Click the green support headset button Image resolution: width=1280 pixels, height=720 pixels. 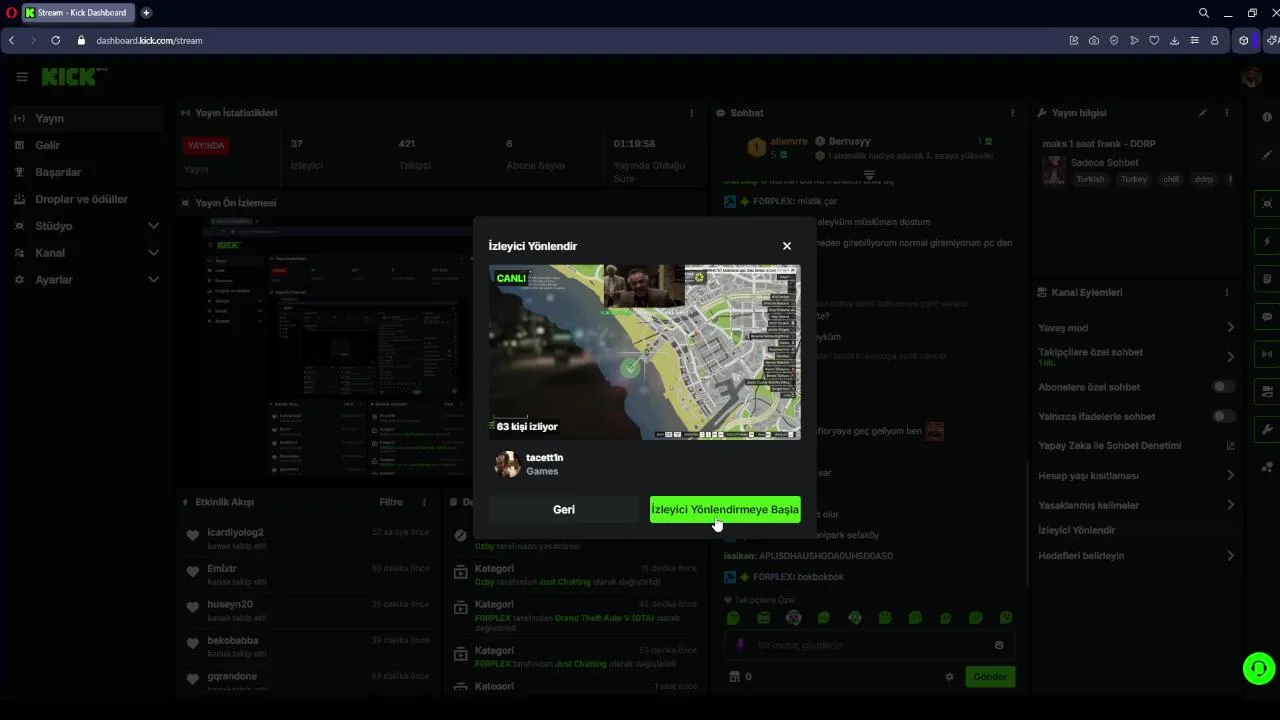pos(1259,668)
